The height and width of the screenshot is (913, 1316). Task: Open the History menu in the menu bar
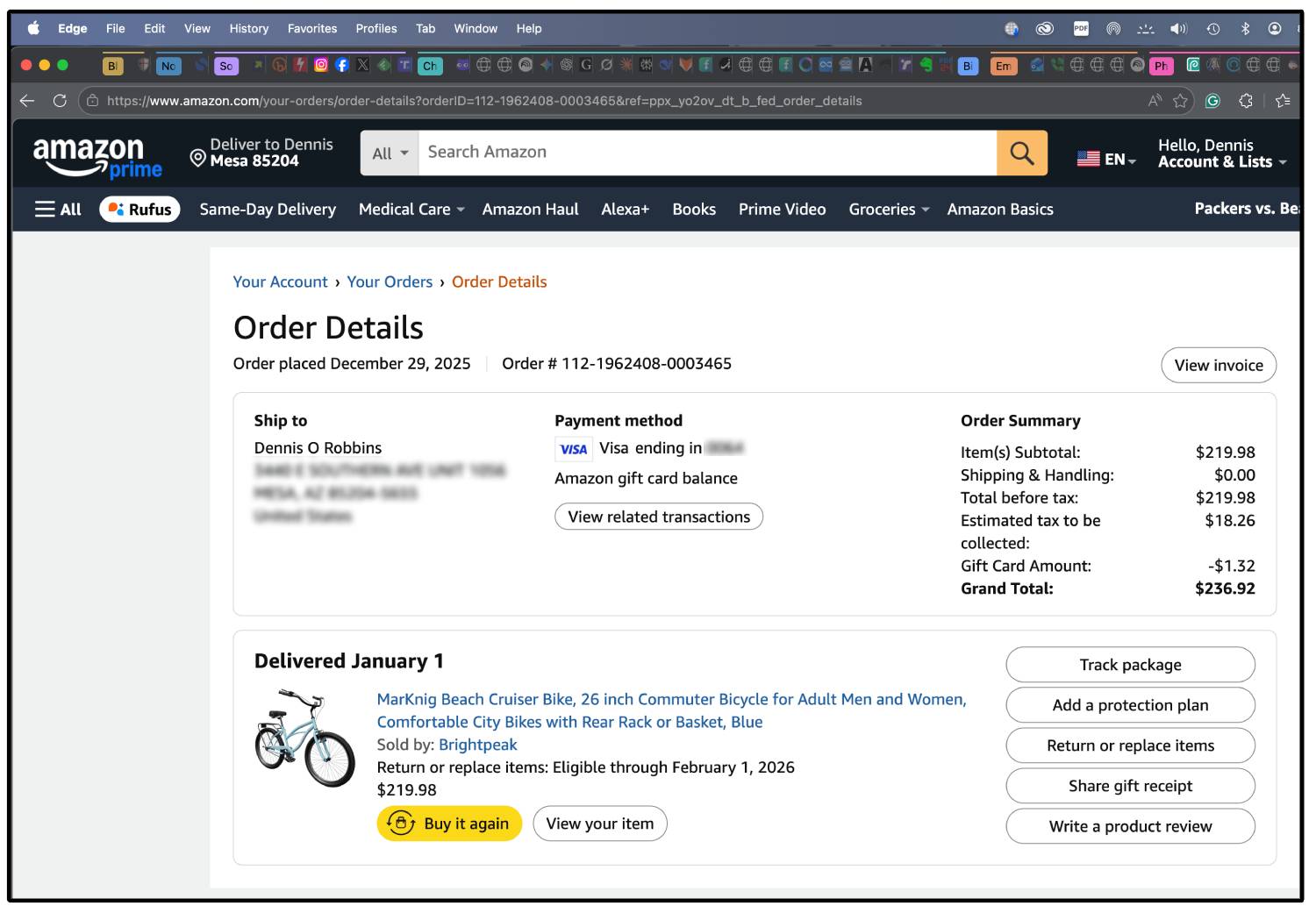coord(248,28)
